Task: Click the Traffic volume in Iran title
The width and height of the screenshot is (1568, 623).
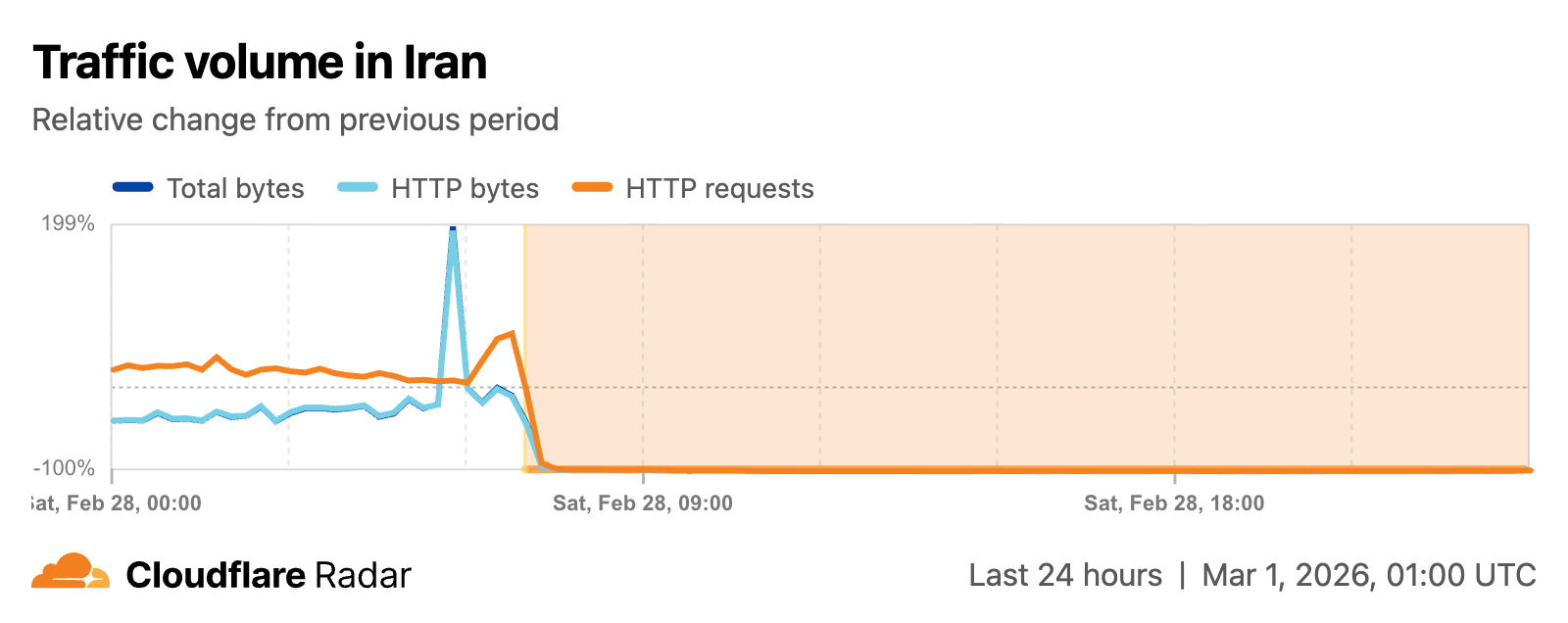Action: [x=260, y=63]
